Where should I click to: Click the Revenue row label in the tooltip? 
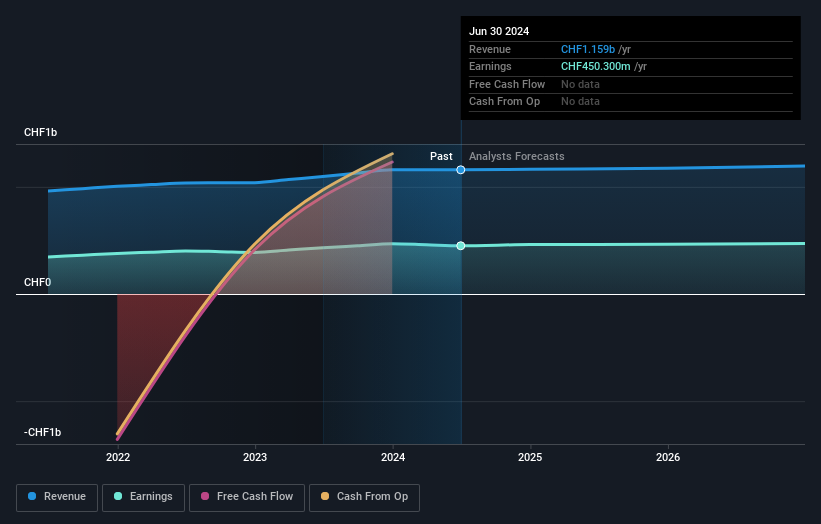(490, 49)
